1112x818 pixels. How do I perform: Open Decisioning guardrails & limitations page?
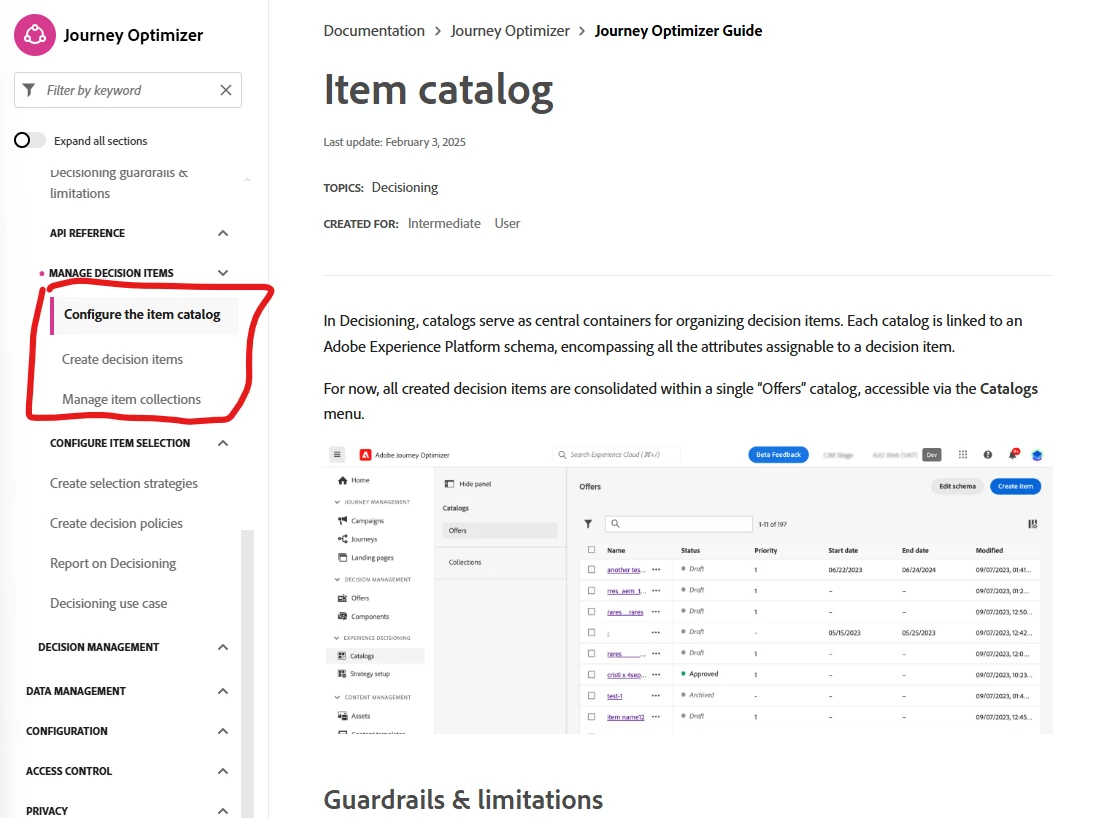pos(118,183)
